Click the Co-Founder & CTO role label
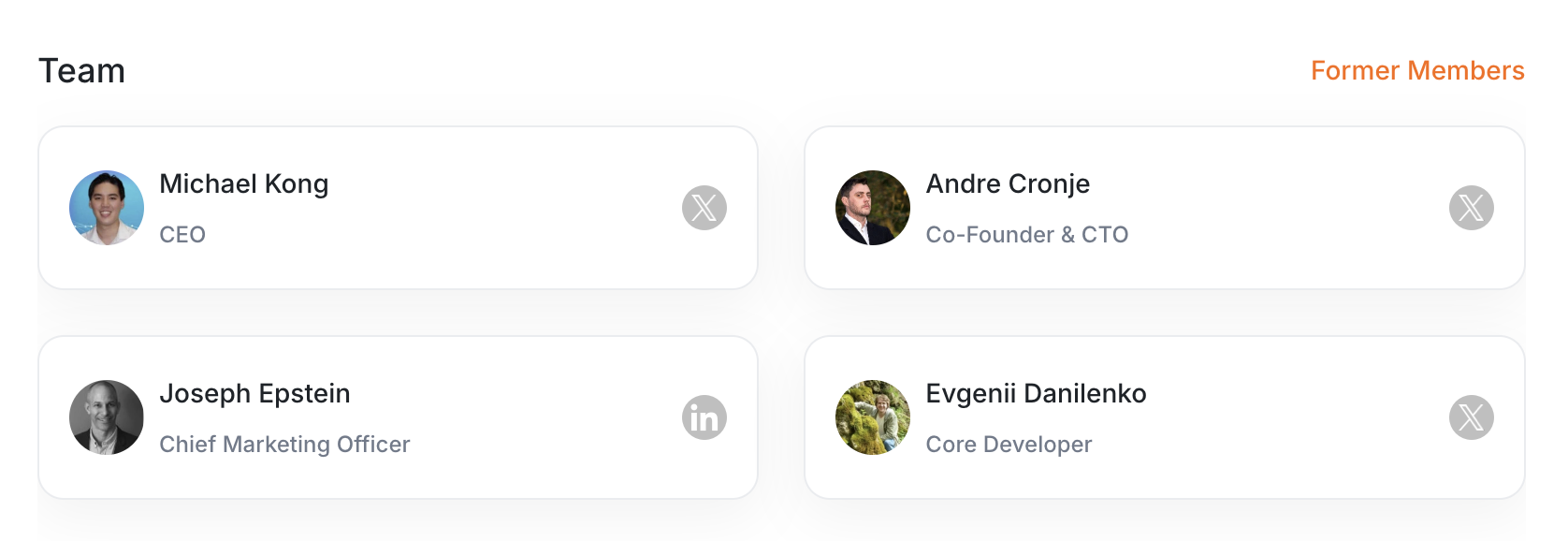 [x=1026, y=235]
